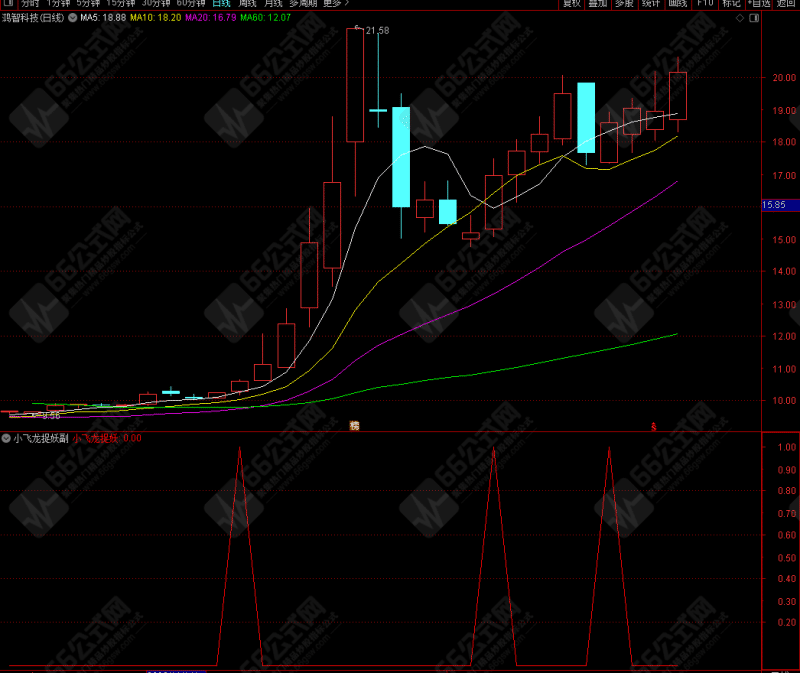
Task: Click the MA60: 12.07 indicator label
Action: pos(265,17)
